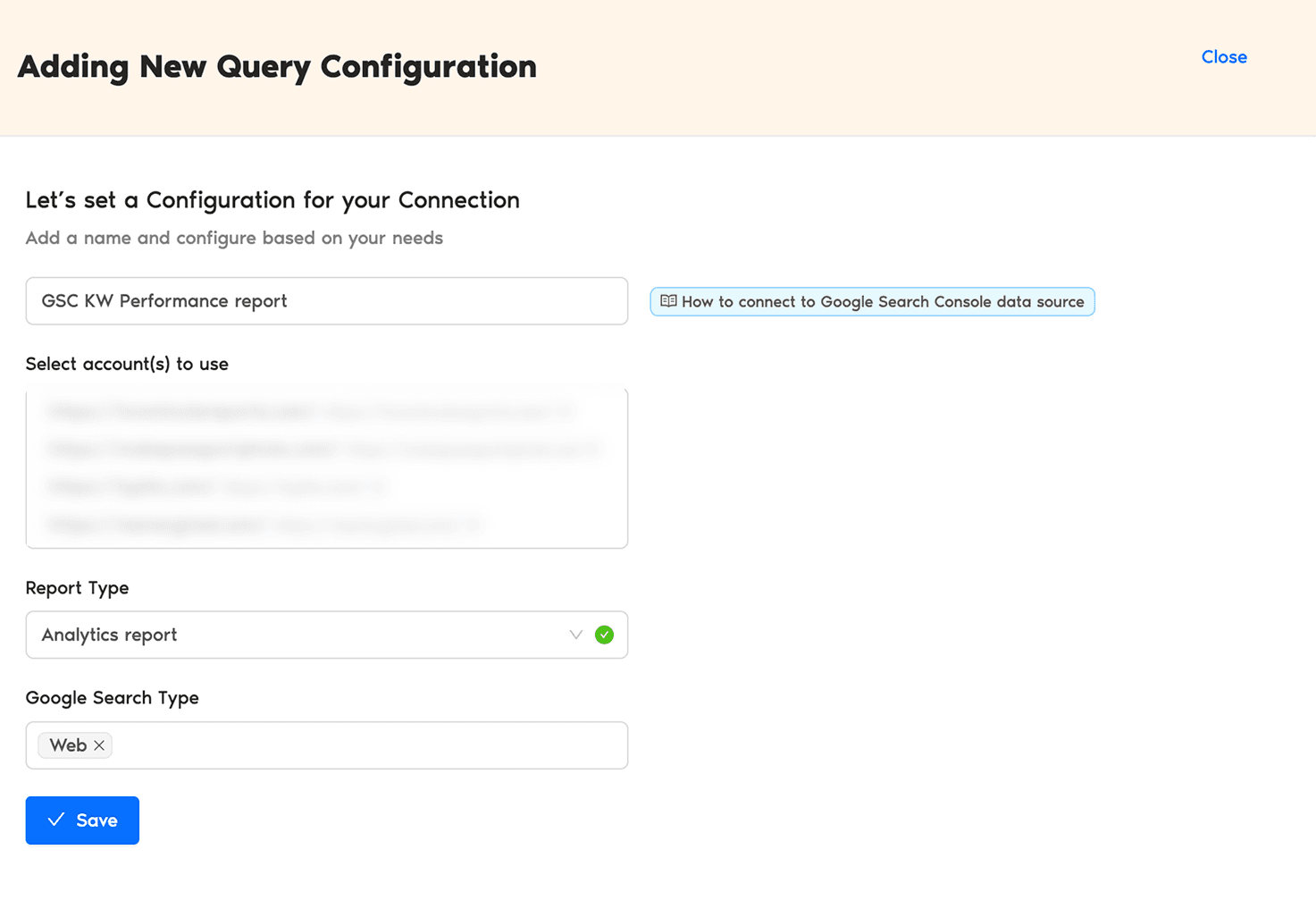Click the GSC KW Performance report name field
Image resolution: width=1316 pixels, height=917 pixels.
click(326, 301)
